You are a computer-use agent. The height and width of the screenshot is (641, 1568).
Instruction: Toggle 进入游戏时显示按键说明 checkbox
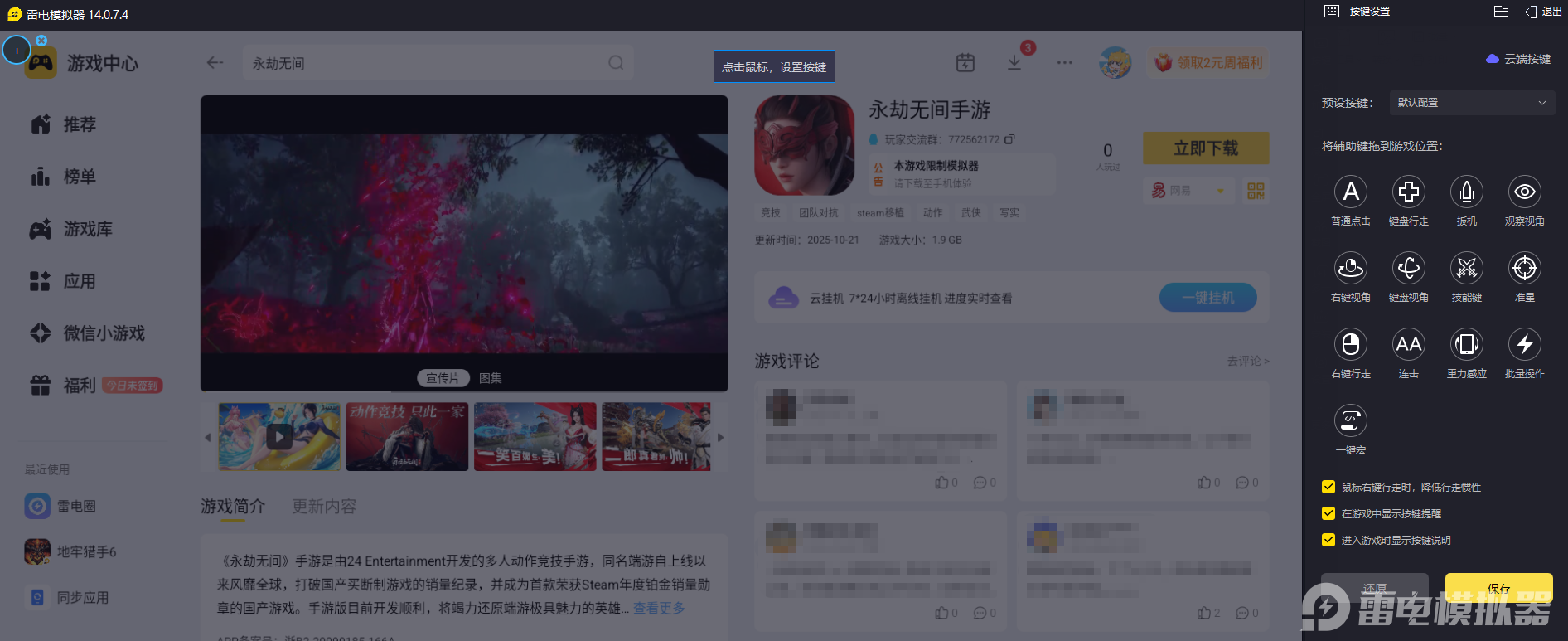[x=1328, y=541]
